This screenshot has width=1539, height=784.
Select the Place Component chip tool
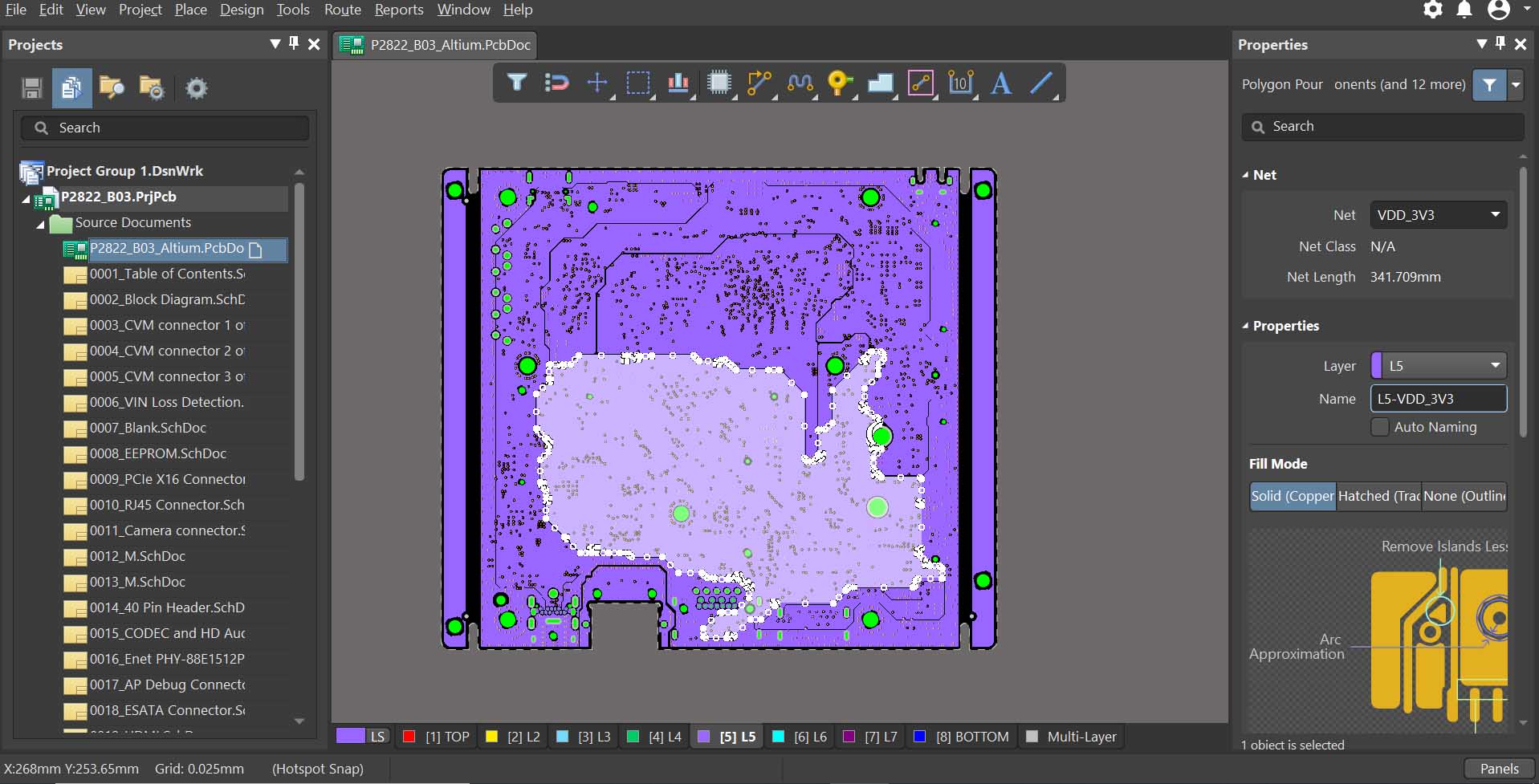tap(719, 83)
